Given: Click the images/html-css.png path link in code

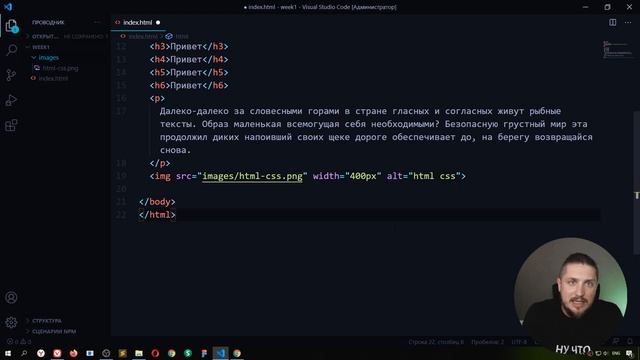Looking at the screenshot, I should click(x=252, y=176).
